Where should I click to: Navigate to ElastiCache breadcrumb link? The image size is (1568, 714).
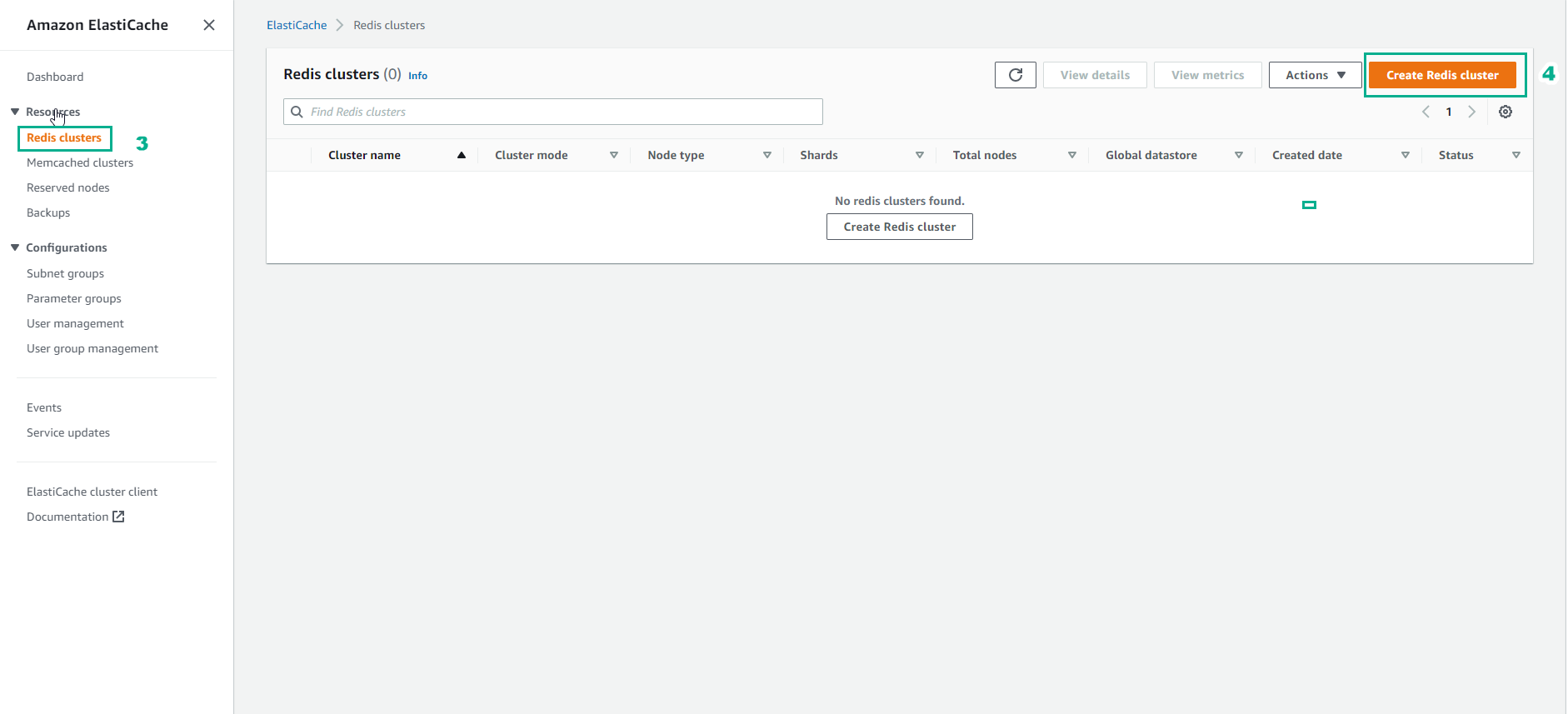click(x=297, y=25)
